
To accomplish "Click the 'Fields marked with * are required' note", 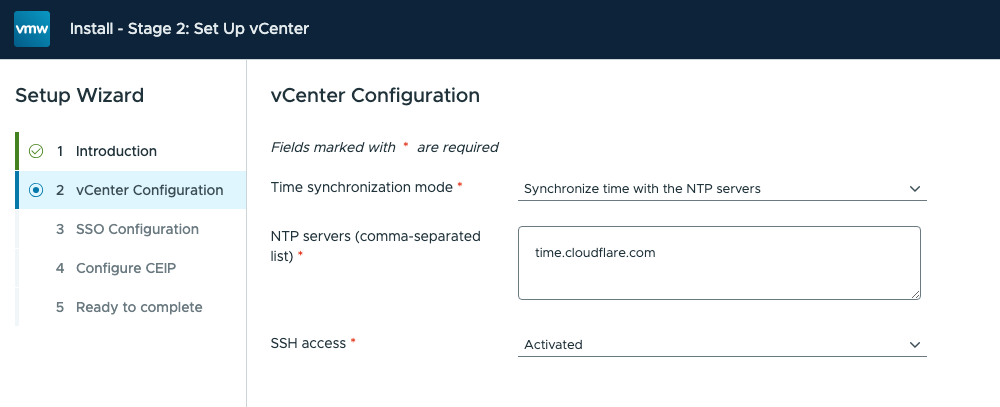I will (385, 147).
